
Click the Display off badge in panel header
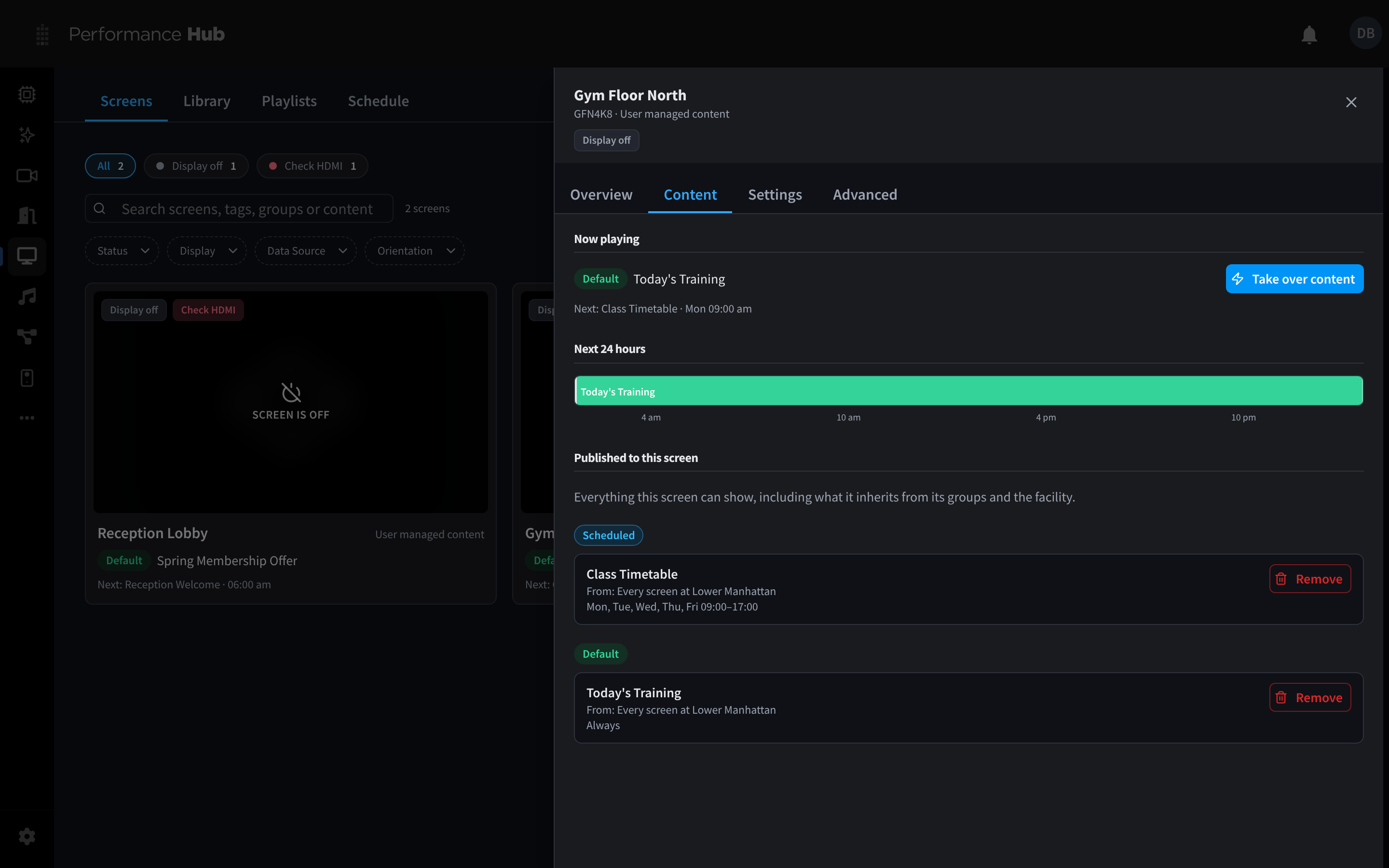(x=606, y=140)
